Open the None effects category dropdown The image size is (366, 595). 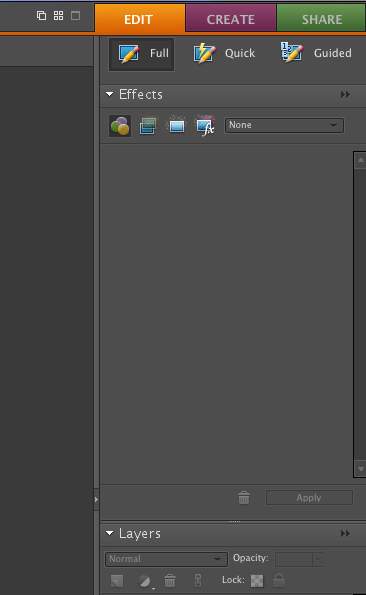click(284, 125)
